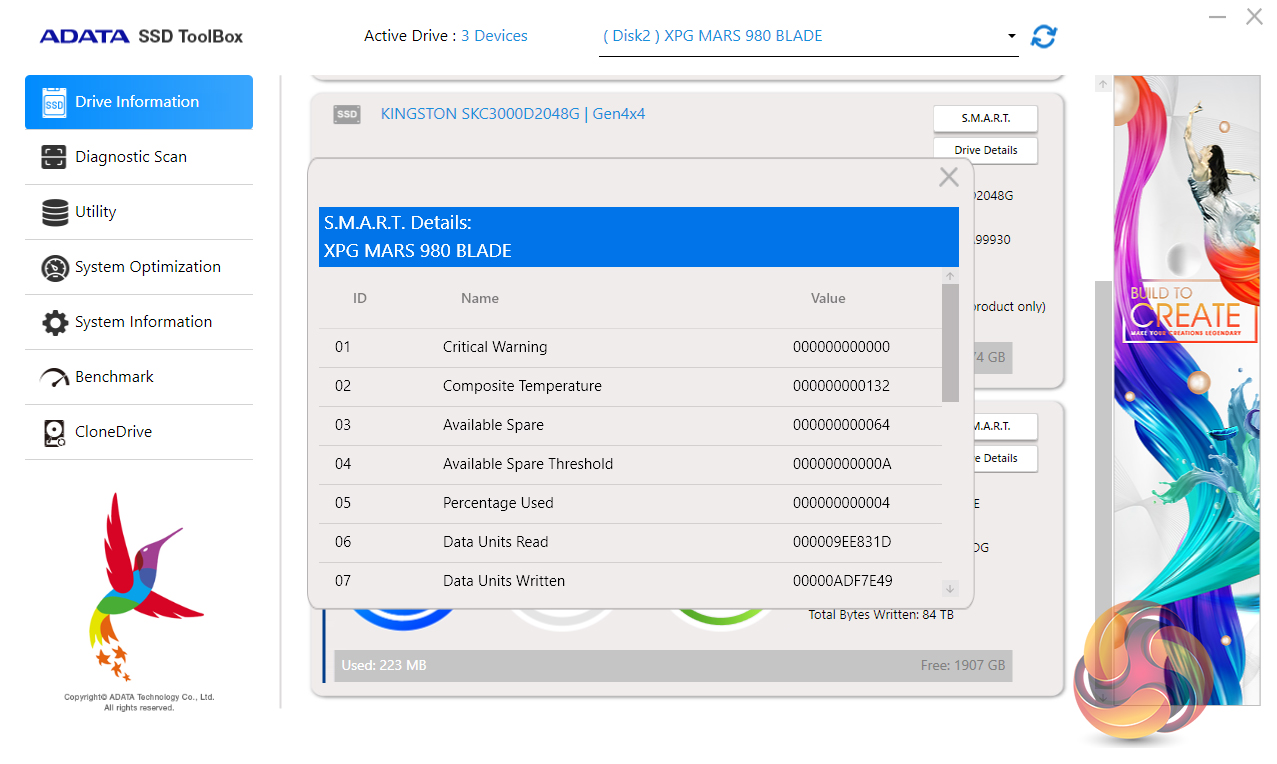Click the scroll up arrow in the S.M.A.R.T. list
The width and height of the screenshot is (1277, 764).
[x=951, y=276]
